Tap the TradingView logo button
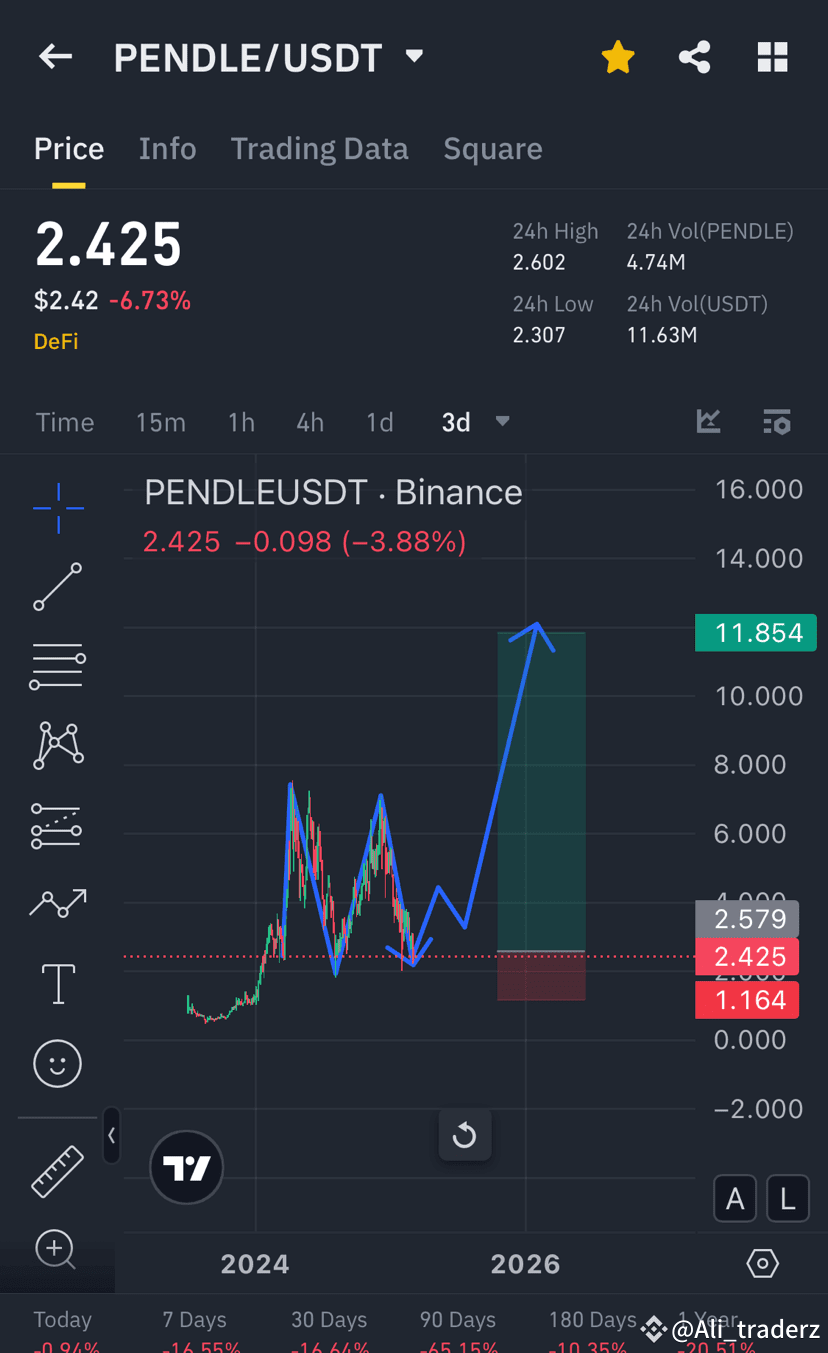 pyautogui.click(x=186, y=1167)
